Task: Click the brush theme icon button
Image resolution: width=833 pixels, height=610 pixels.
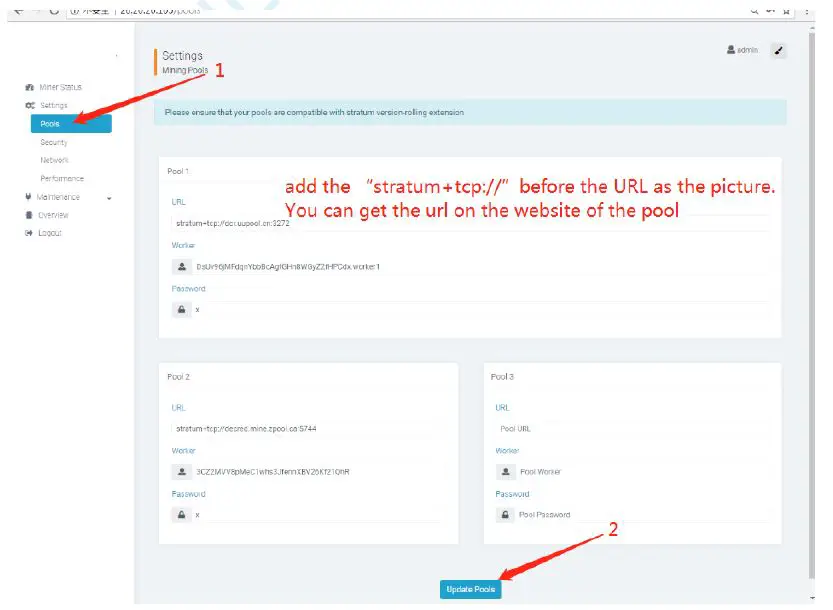Action: 778,50
